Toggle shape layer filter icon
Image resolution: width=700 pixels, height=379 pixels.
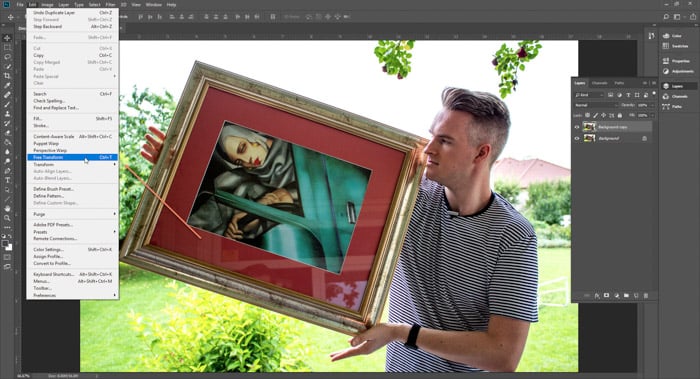pos(637,95)
